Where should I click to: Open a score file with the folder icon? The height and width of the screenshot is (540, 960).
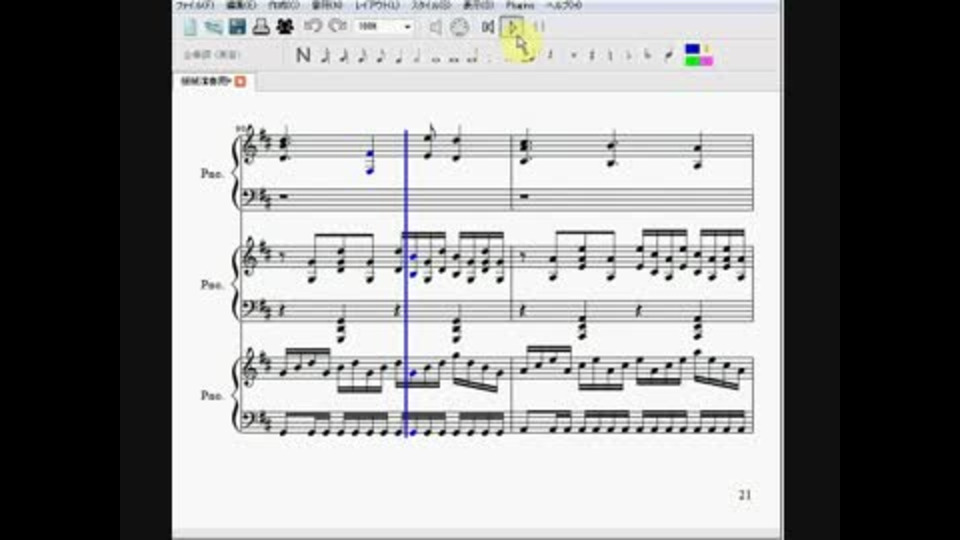point(214,27)
